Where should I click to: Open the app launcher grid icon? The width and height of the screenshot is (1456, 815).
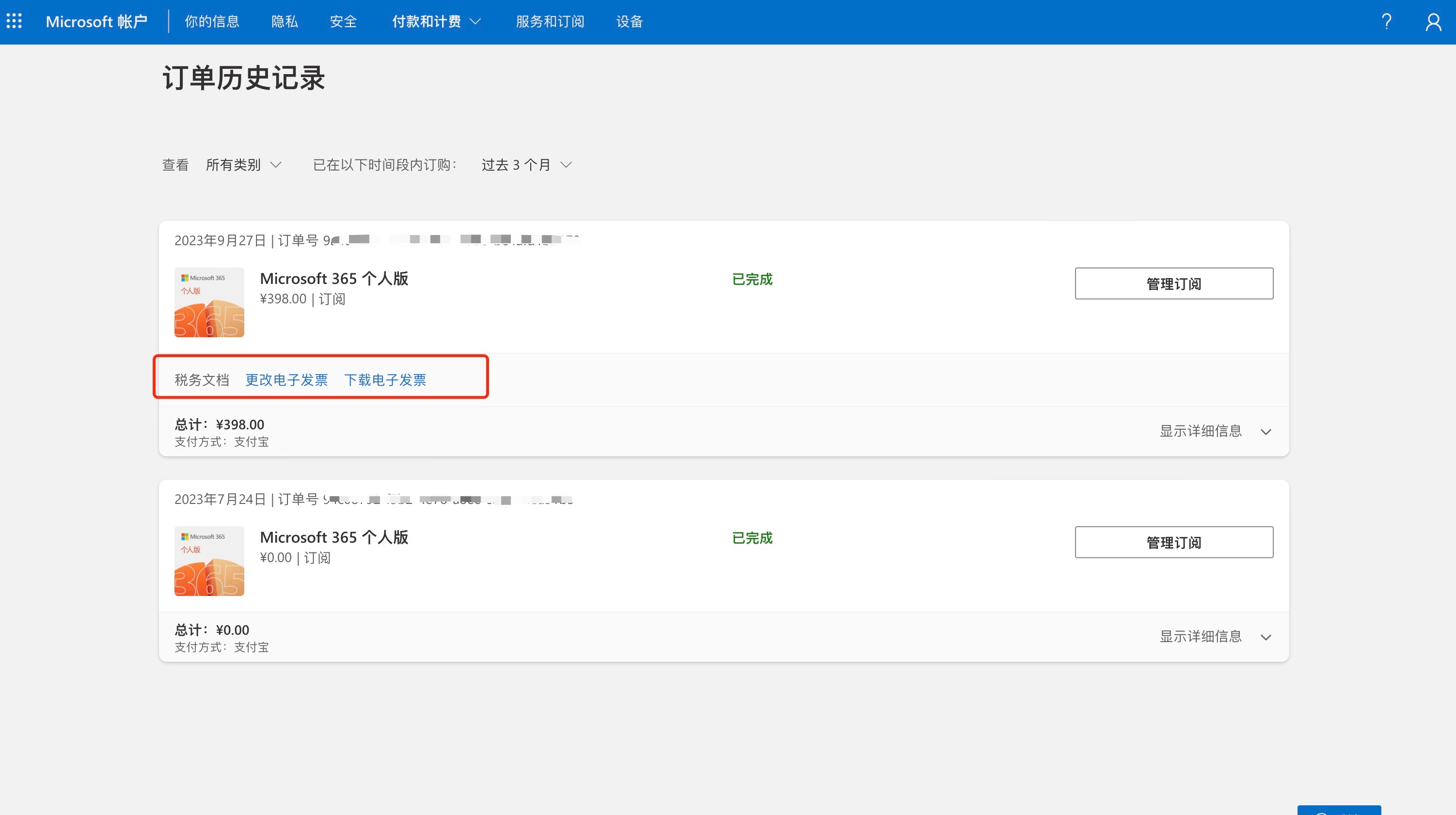[x=14, y=21]
